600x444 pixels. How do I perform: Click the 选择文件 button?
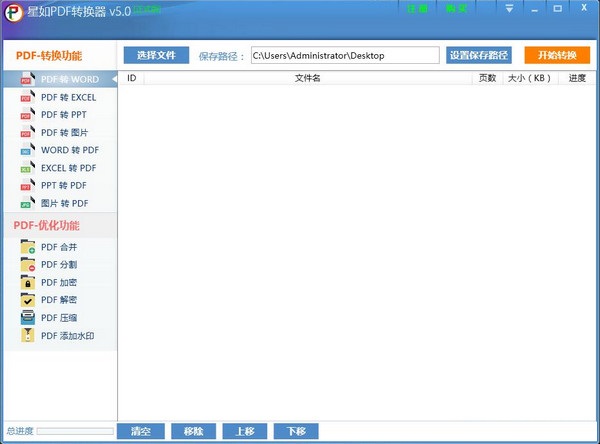[156, 55]
